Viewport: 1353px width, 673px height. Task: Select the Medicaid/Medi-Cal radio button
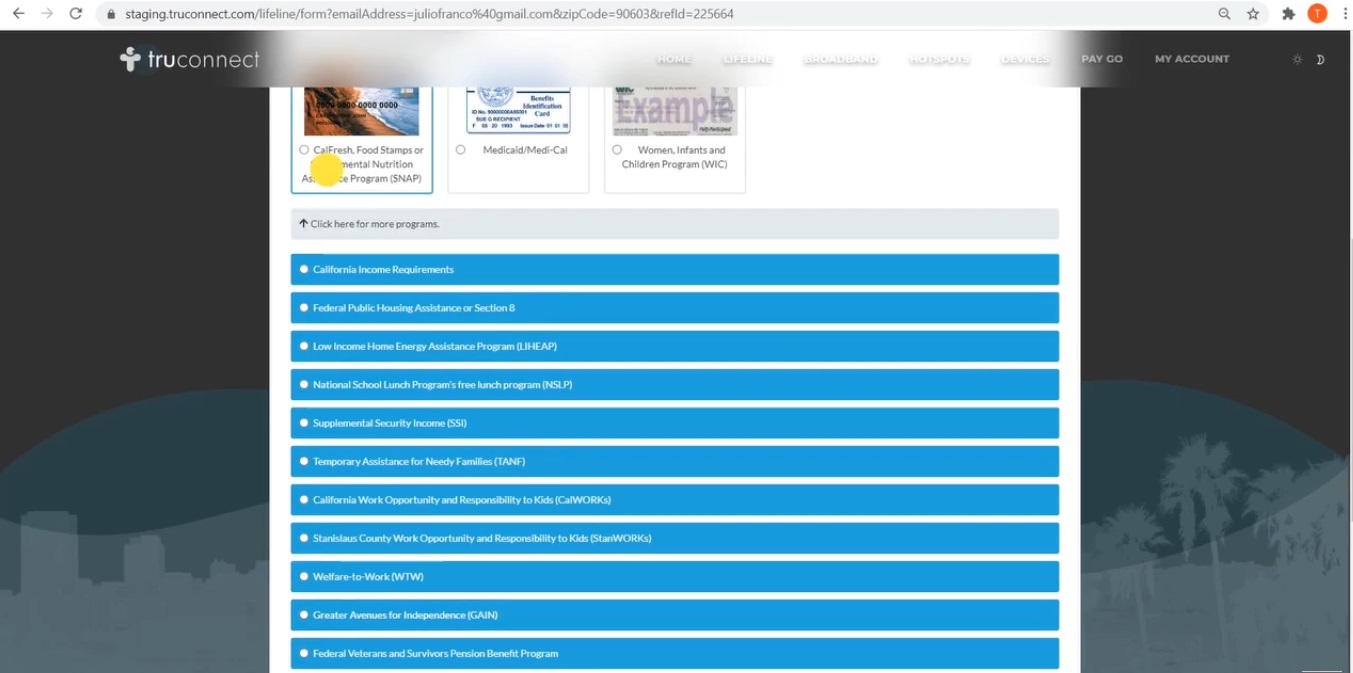pos(460,150)
